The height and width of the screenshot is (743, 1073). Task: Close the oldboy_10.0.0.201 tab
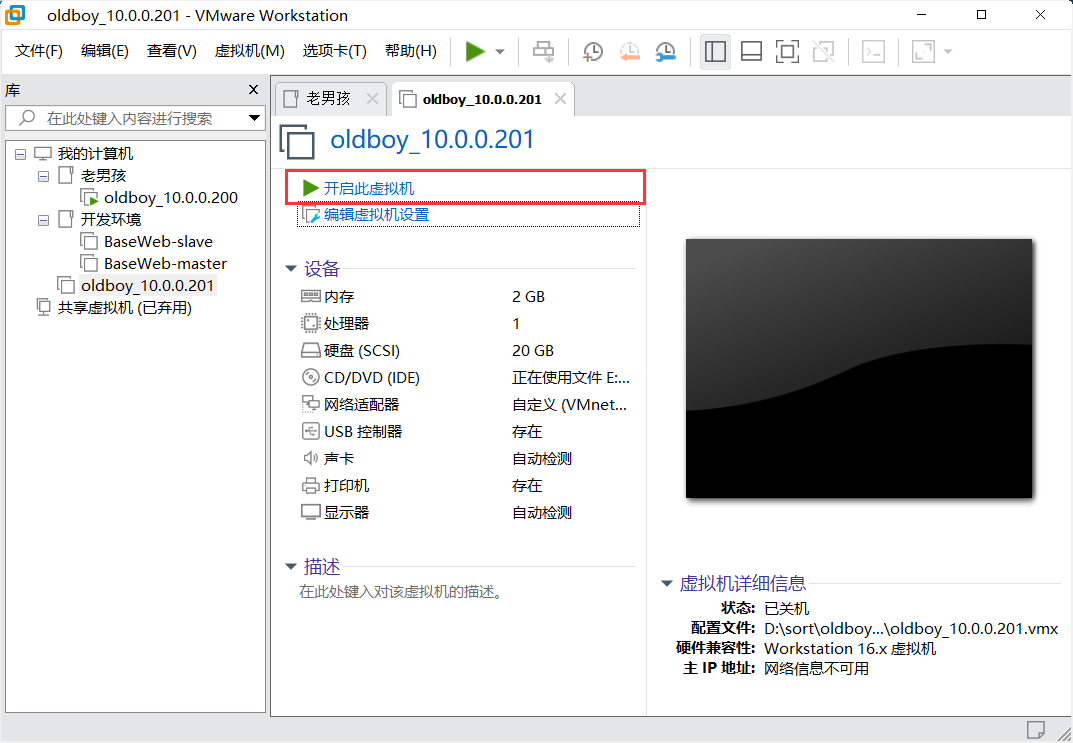(560, 99)
